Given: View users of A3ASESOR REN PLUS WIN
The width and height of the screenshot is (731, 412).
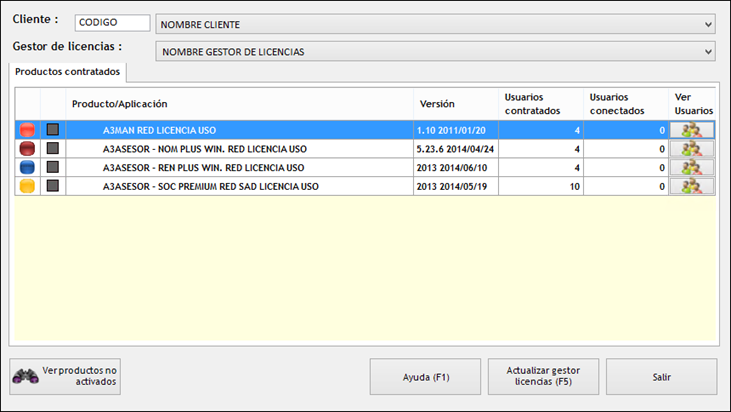Looking at the screenshot, I should click(691, 167).
